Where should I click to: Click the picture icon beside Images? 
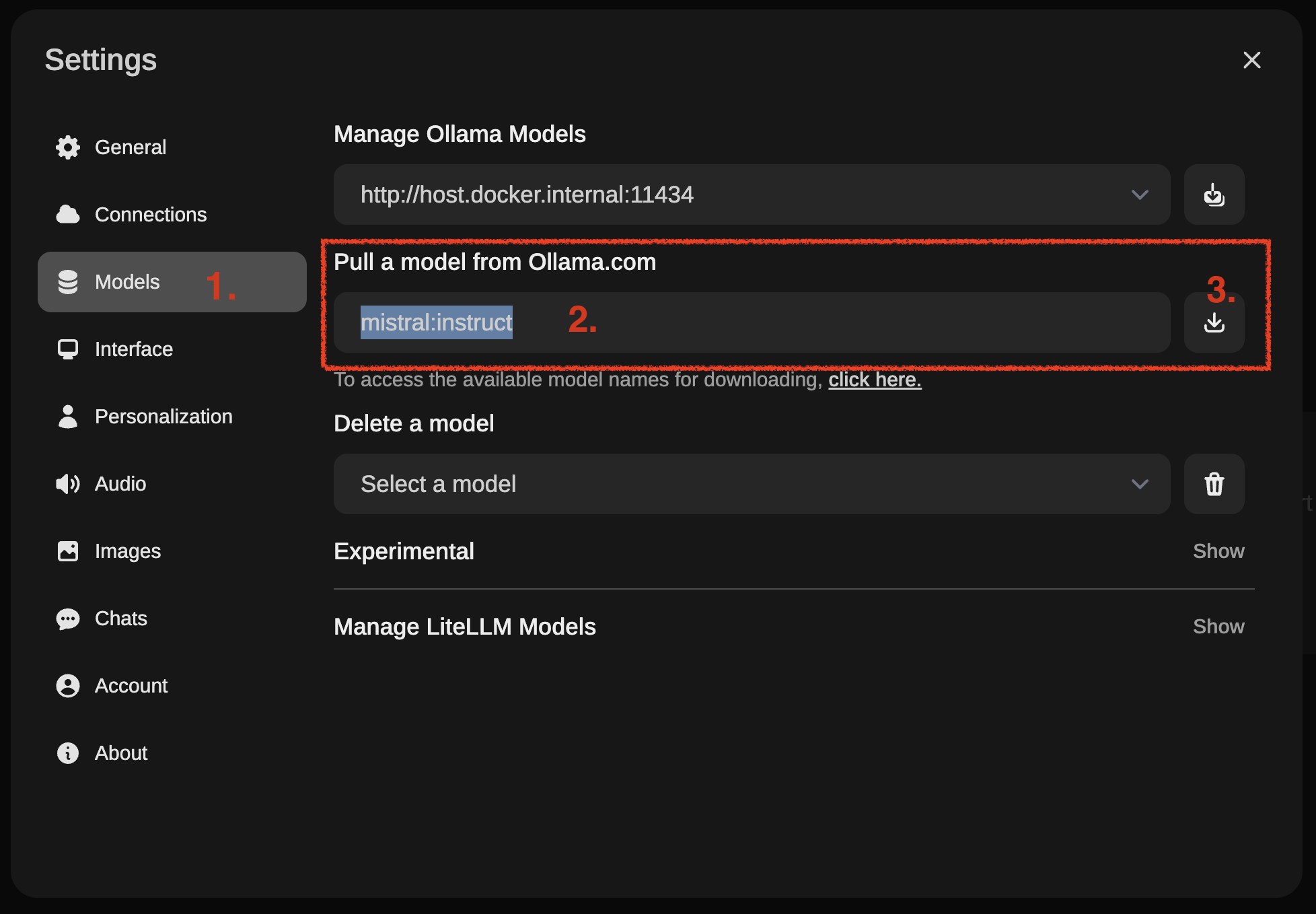tap(68, 551)
